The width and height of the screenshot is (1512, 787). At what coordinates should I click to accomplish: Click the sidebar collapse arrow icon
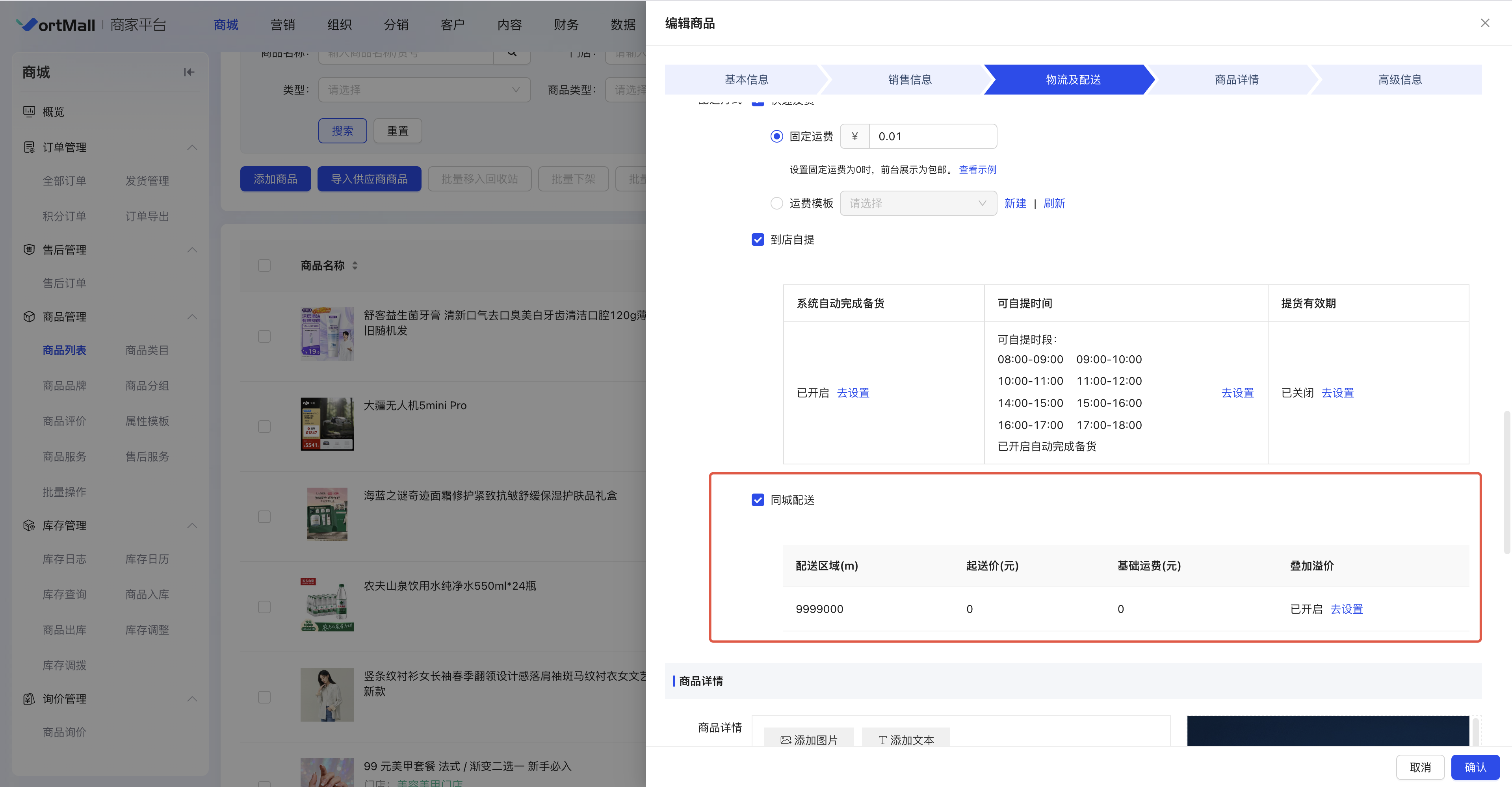[189, 72]
